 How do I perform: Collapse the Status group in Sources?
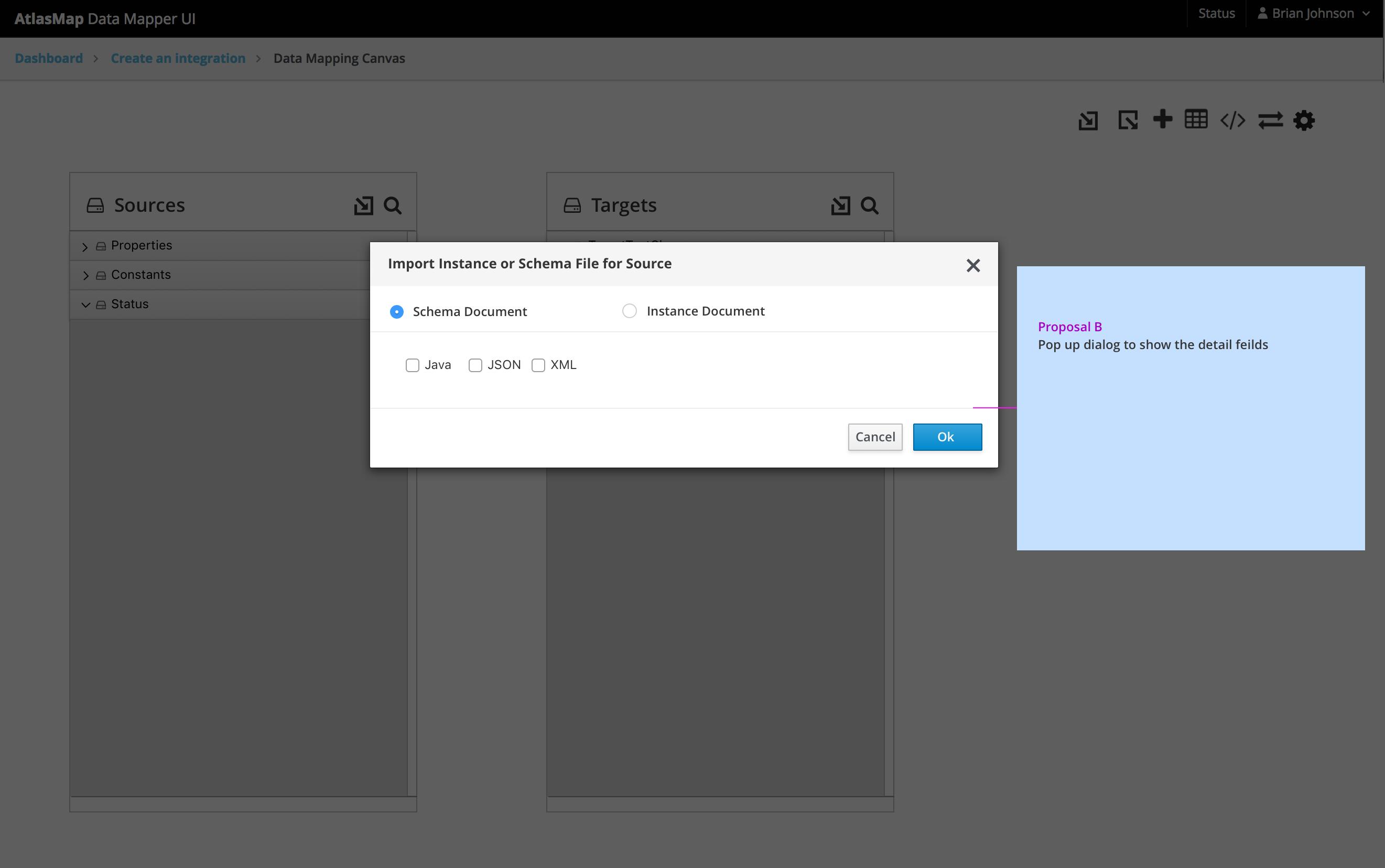(x=85, y=304)
